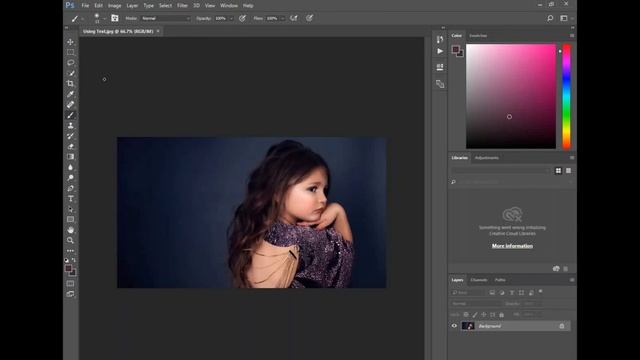Select the Clone Stamp tool
Screen dimensions: 640x360
coord(70,126)
